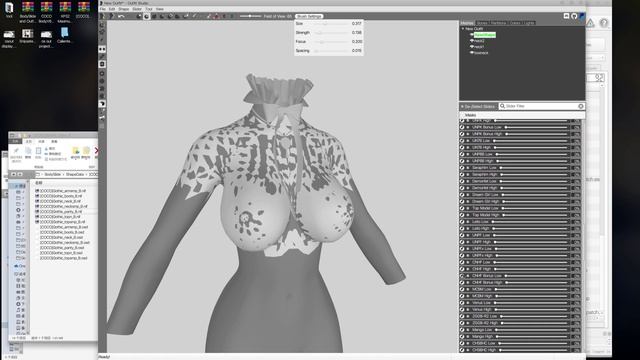
Task: Select [COCO]Gothic_panty_B.nif in Explorer
Action: (61, 211)
